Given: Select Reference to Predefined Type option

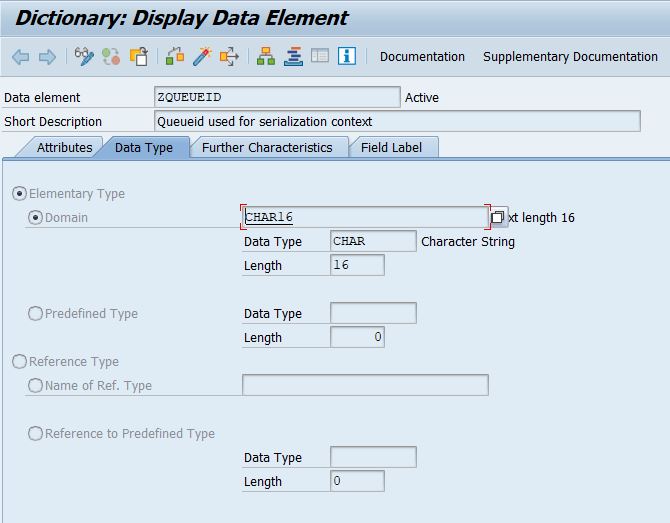Looking at the screenshot, I should [x=35, y=433].
